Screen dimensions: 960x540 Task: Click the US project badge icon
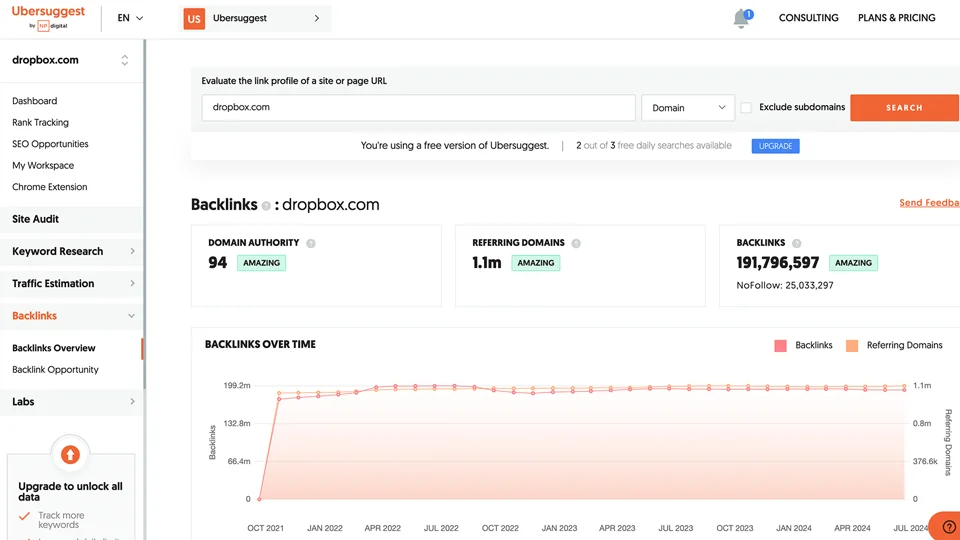click(194, 18)
